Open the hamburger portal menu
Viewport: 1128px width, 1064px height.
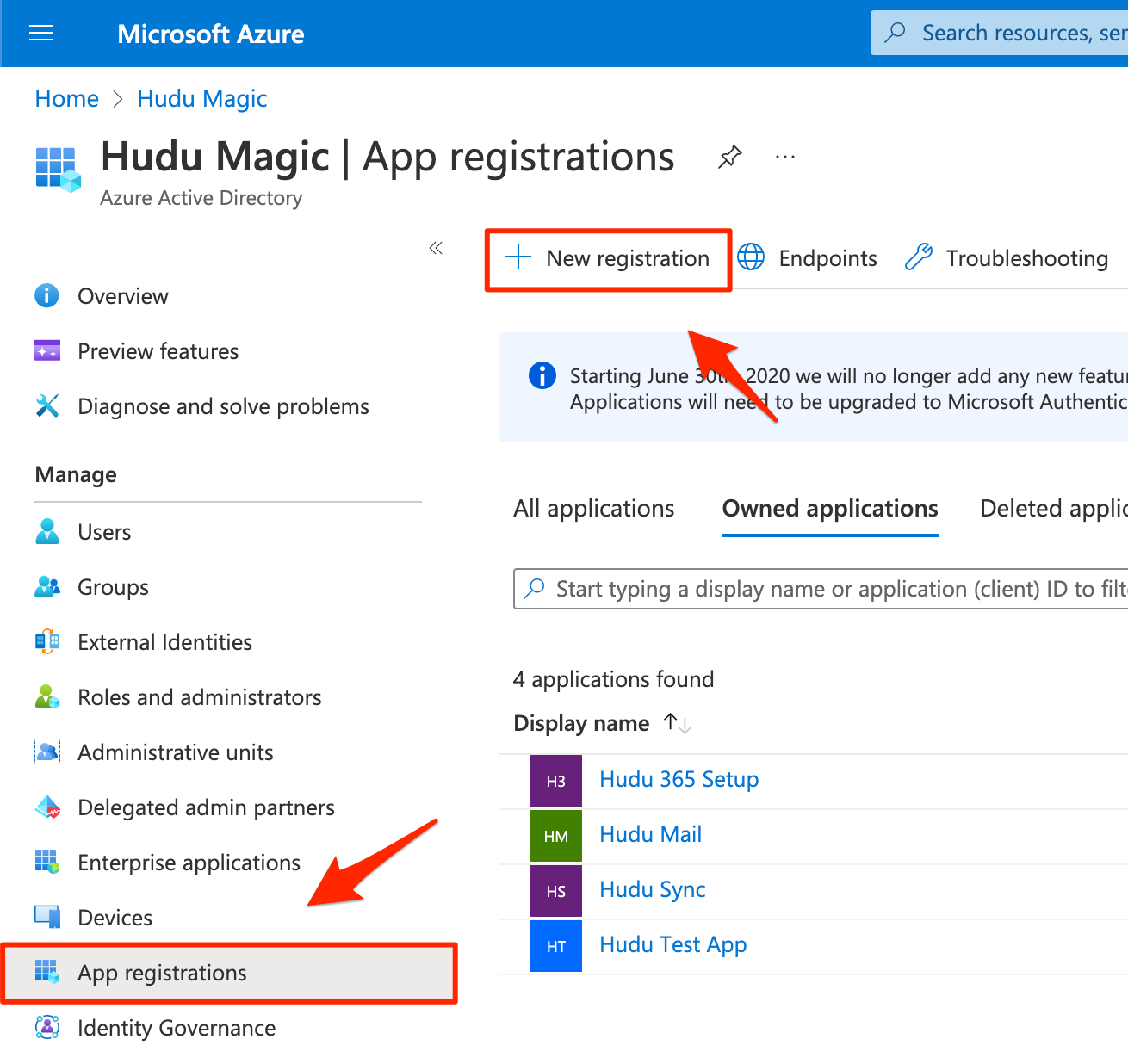coord(41,34)
